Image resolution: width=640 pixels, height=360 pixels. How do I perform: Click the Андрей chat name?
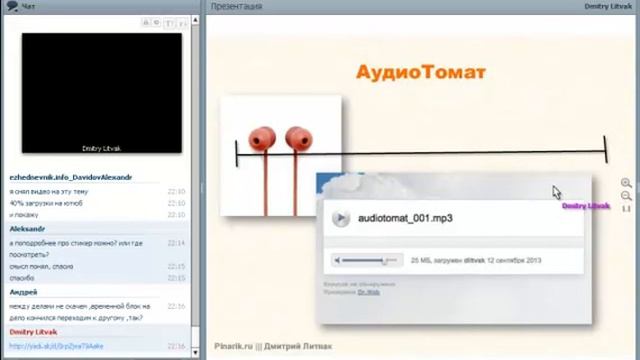[23, 292]
